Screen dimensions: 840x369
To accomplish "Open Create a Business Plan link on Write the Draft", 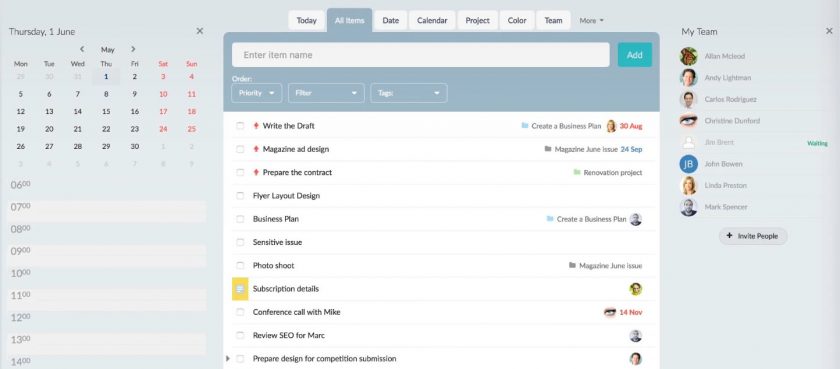I will [566, 126].
